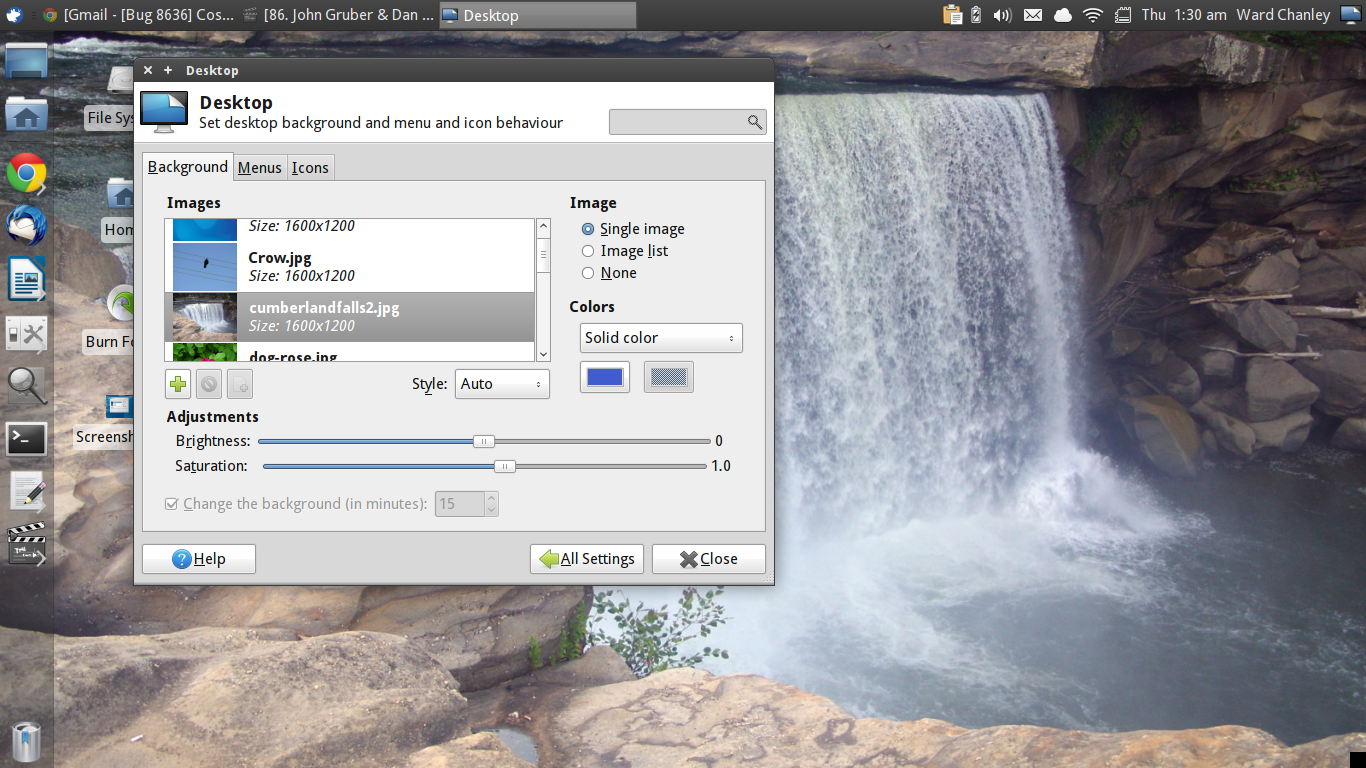Click the green plus add image icon
This screenshot has width=1366, height=768.
(178, 384)
